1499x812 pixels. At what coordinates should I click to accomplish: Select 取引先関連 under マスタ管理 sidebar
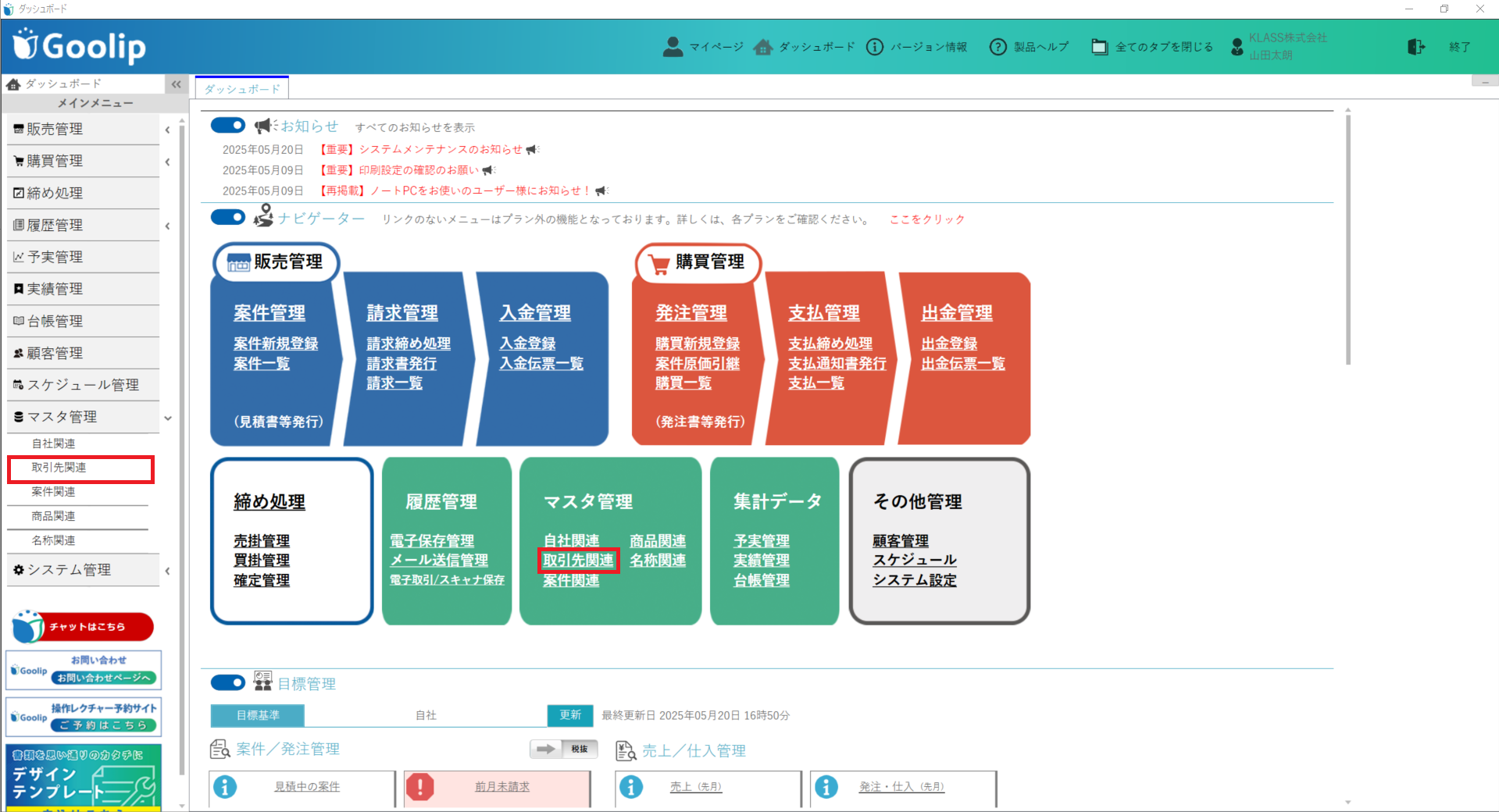tap(80, 468)
